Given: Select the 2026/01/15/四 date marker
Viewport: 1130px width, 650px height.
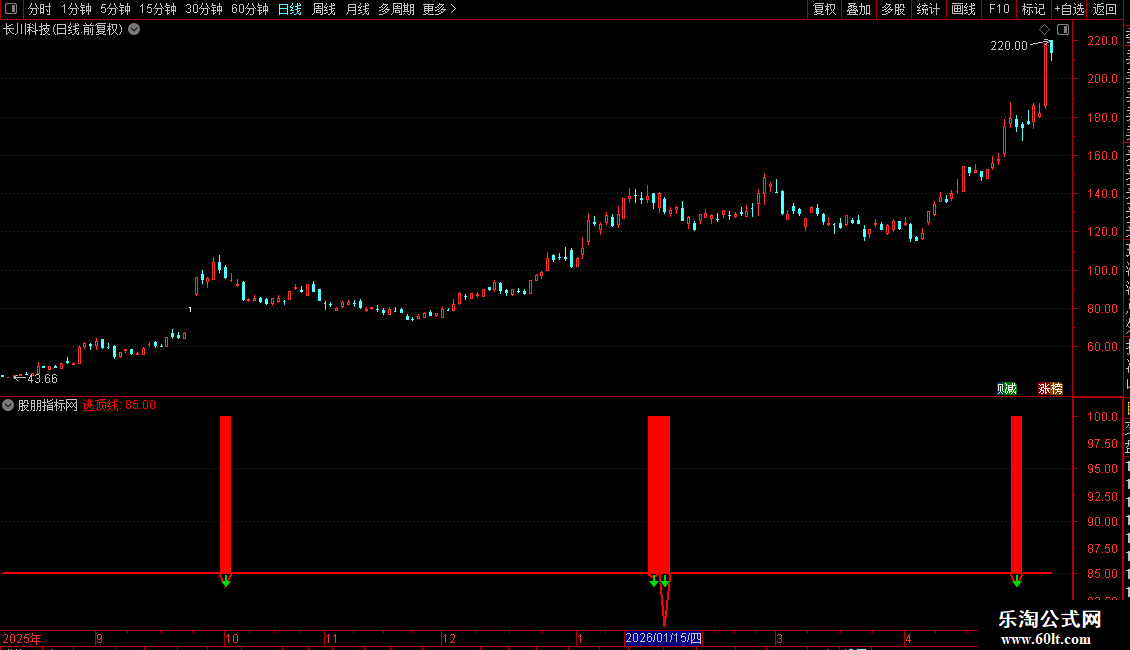Looking at the screenshot, I should coord(663,638).
